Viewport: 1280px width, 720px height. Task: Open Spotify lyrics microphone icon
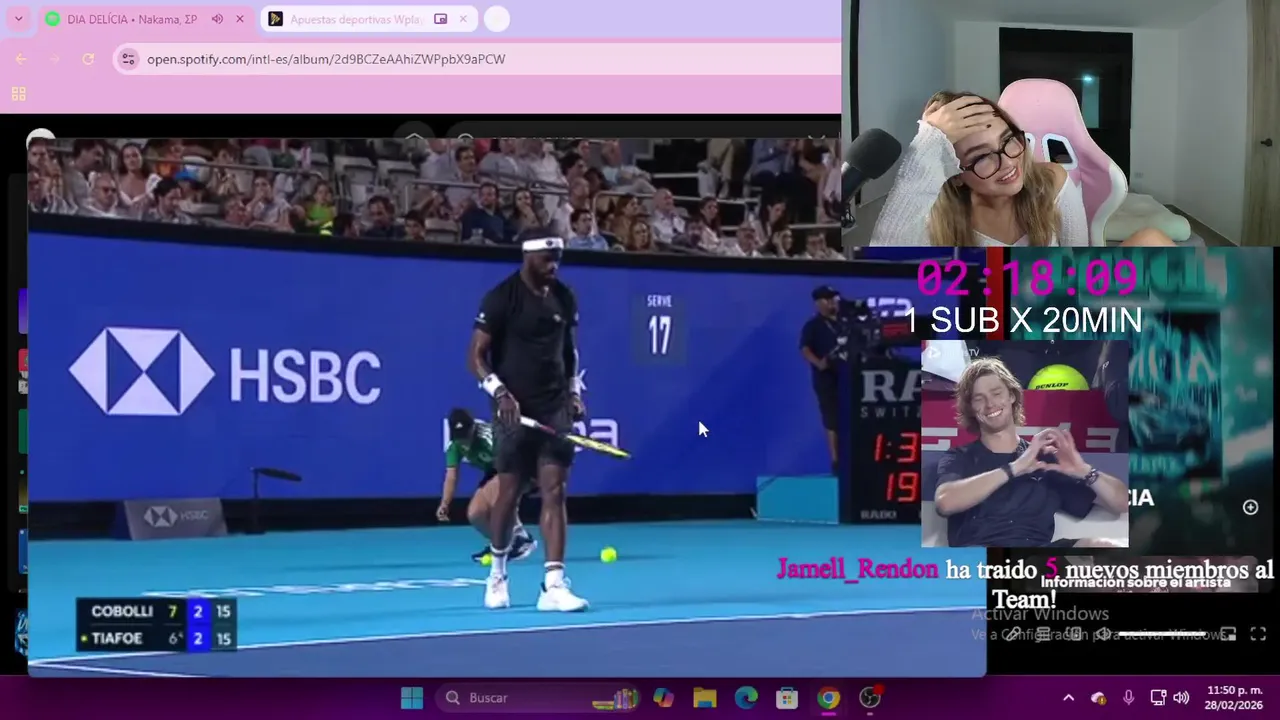pyautogui.click(x=1013, y=633)
